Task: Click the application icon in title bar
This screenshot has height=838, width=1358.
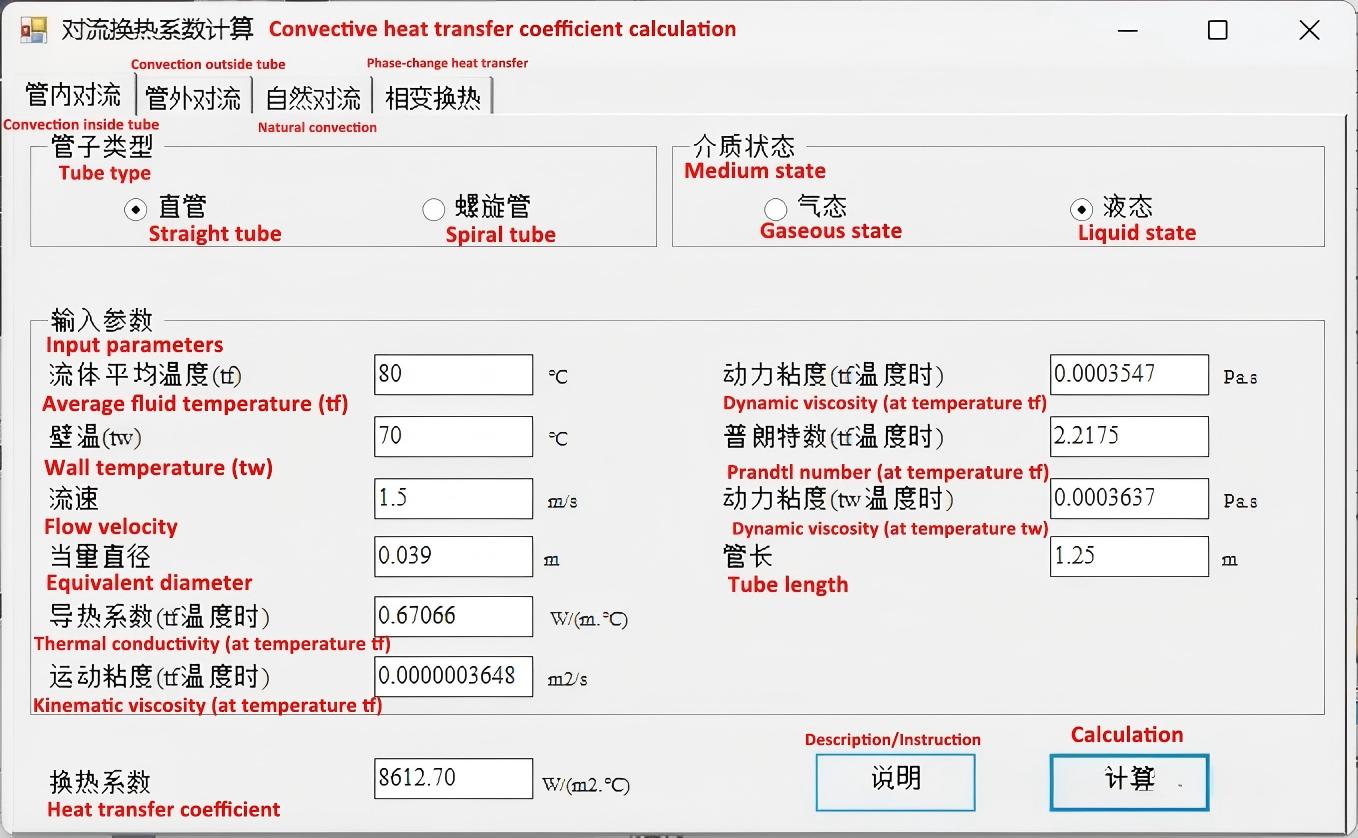Action: (33, 30)
